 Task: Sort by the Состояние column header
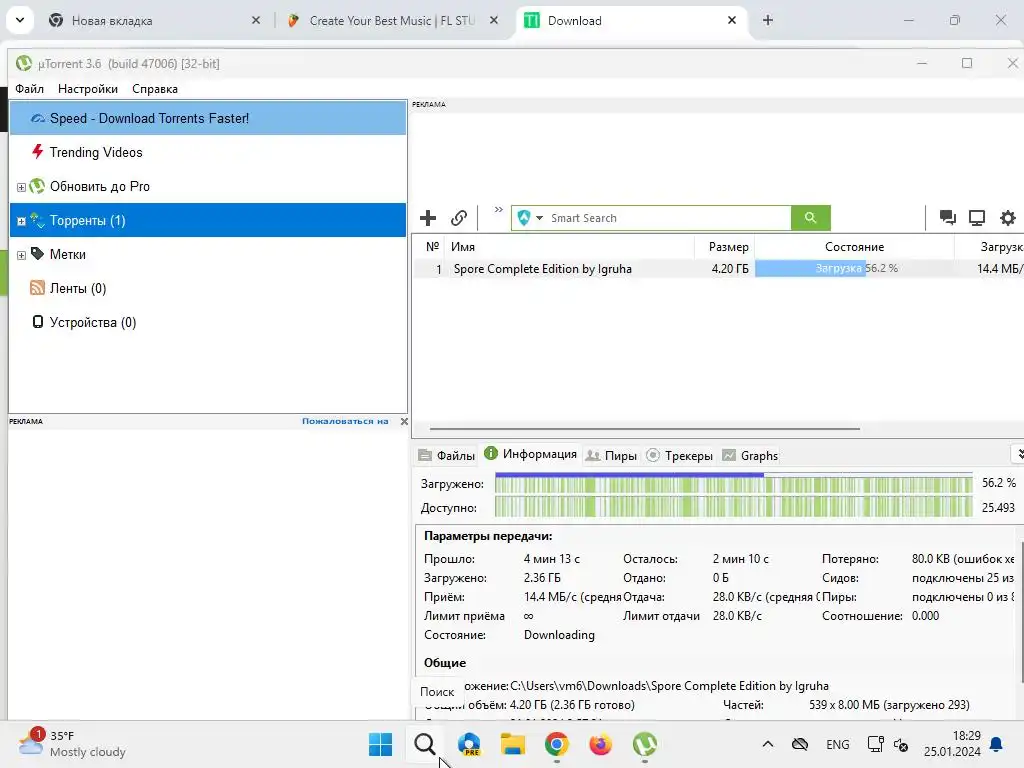click(x=854, y=247)
